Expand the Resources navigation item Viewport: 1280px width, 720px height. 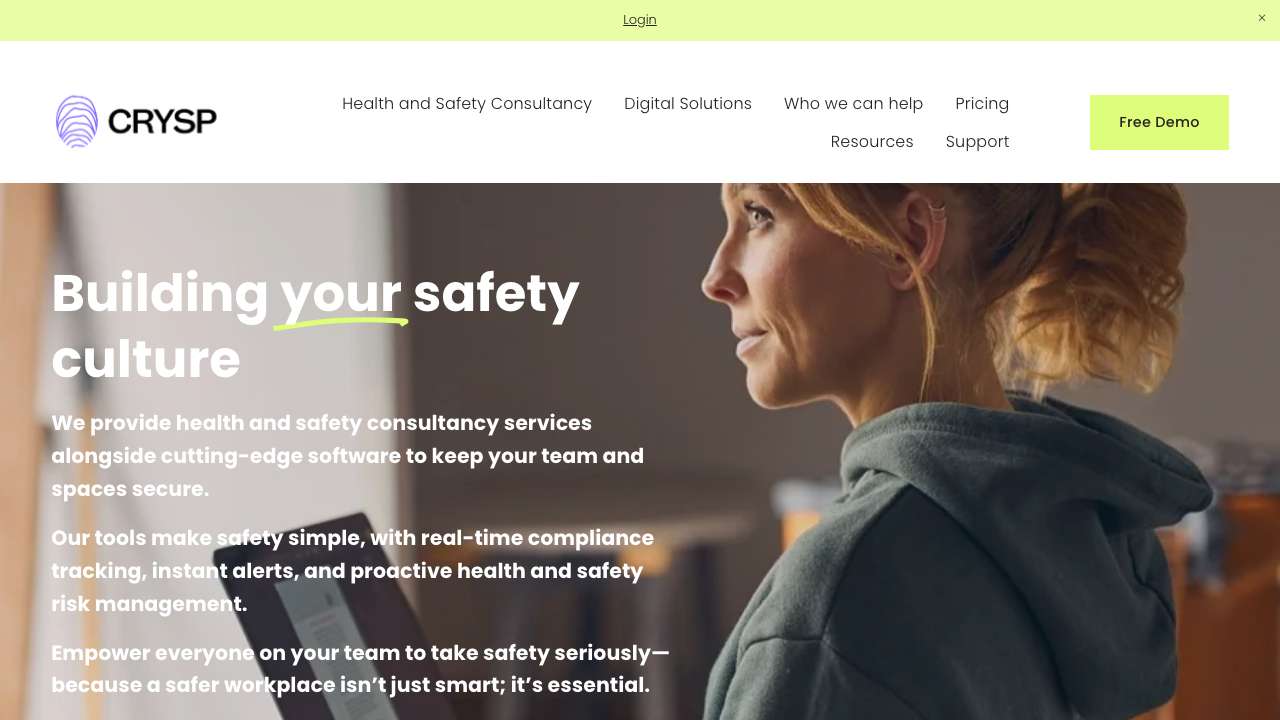tap(872, 142)
